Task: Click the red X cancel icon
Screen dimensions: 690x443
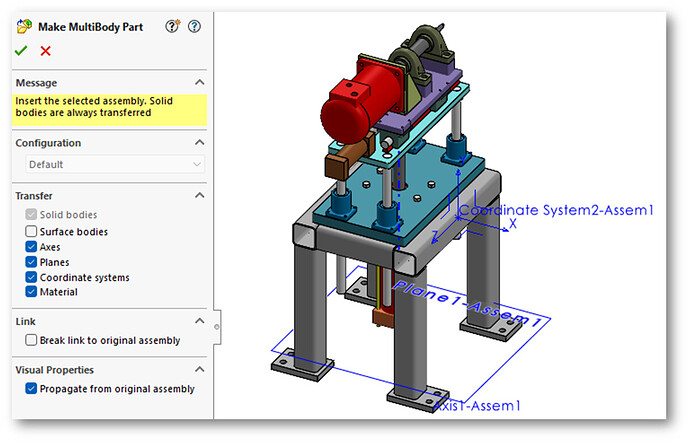Action: tap(45, 51)
